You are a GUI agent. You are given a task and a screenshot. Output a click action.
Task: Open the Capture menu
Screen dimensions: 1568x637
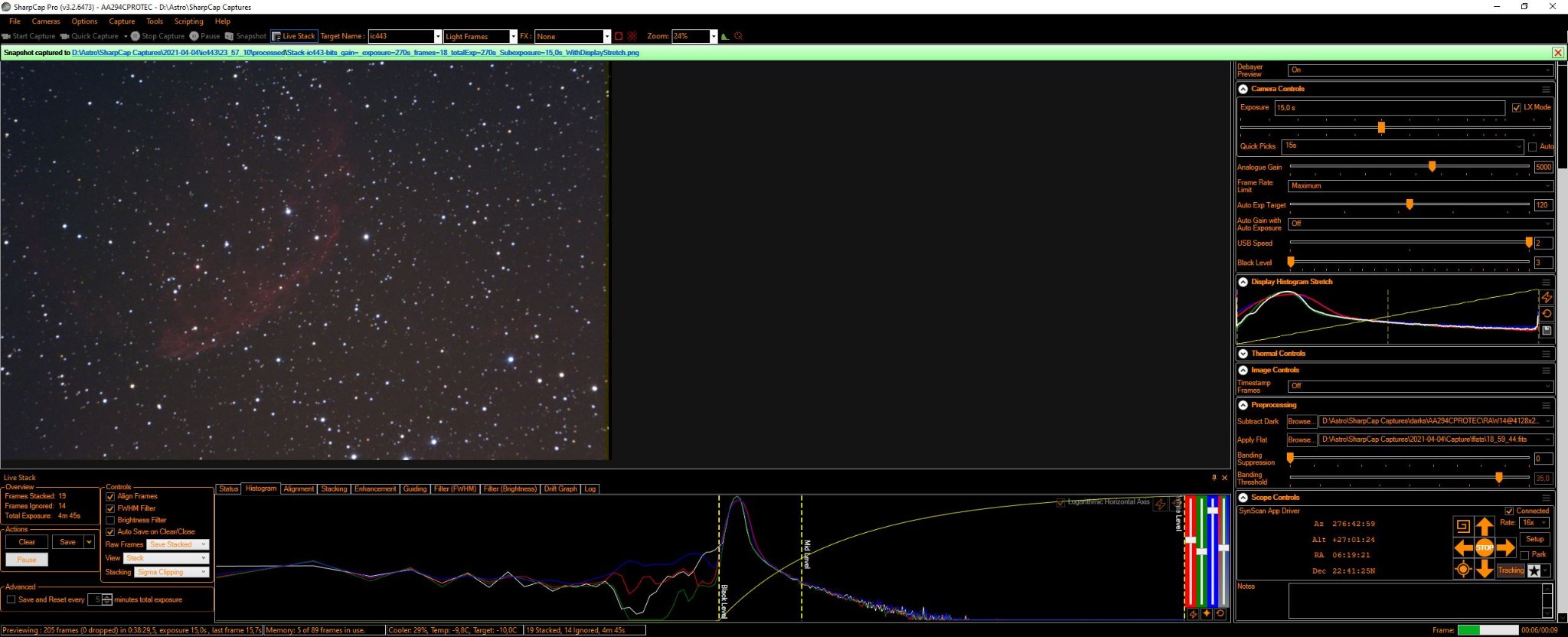point(122,21)
